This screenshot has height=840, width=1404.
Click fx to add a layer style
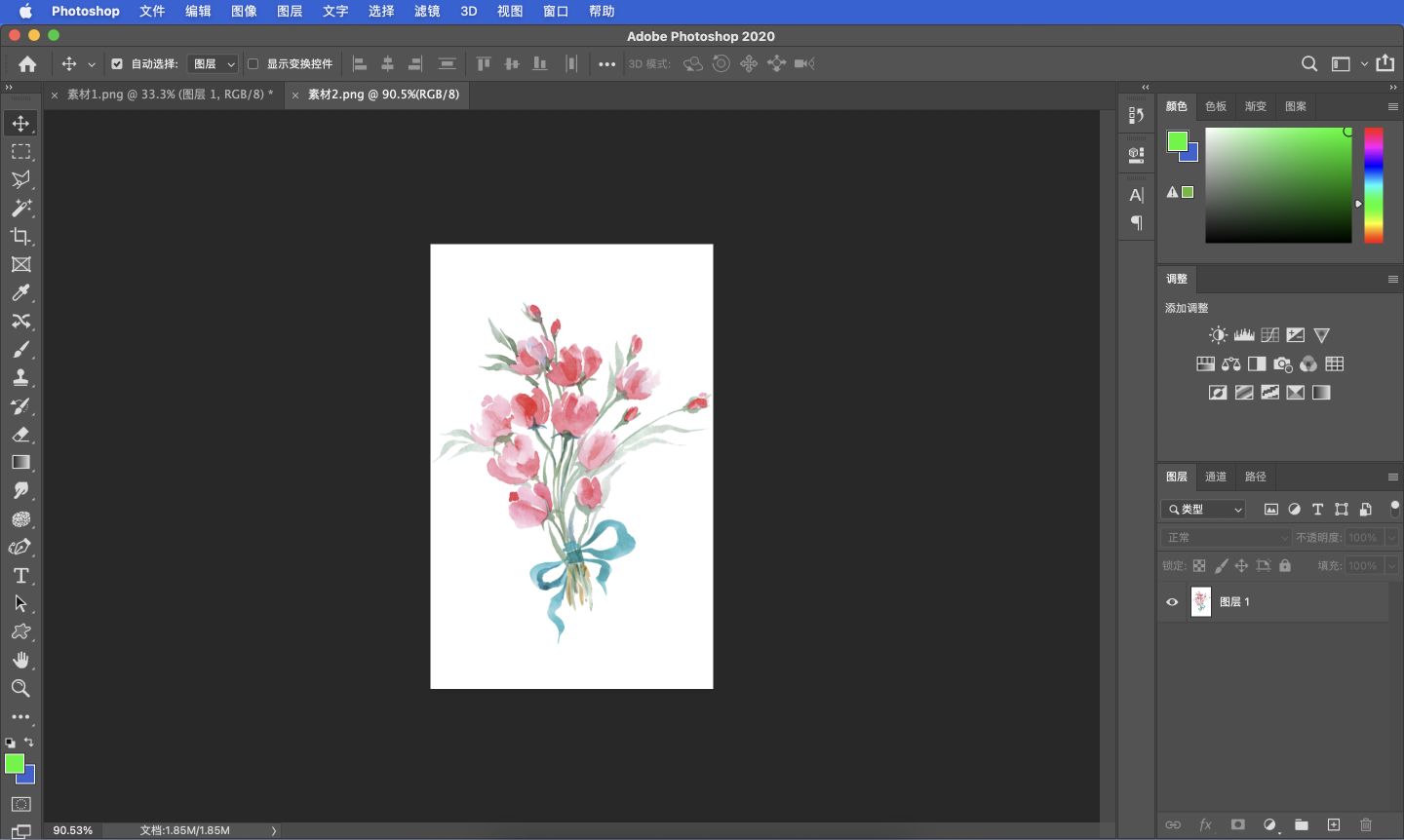pyautogui.click(x=1206, y=824)
